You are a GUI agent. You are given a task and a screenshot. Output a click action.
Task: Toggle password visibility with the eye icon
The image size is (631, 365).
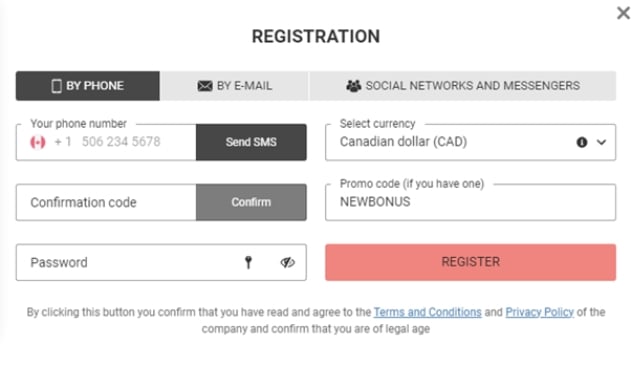click(287, 263)
